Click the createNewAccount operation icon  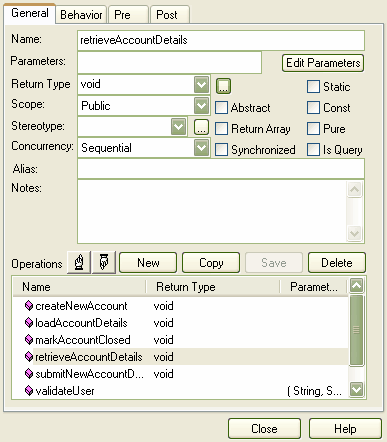coord(29,305)
